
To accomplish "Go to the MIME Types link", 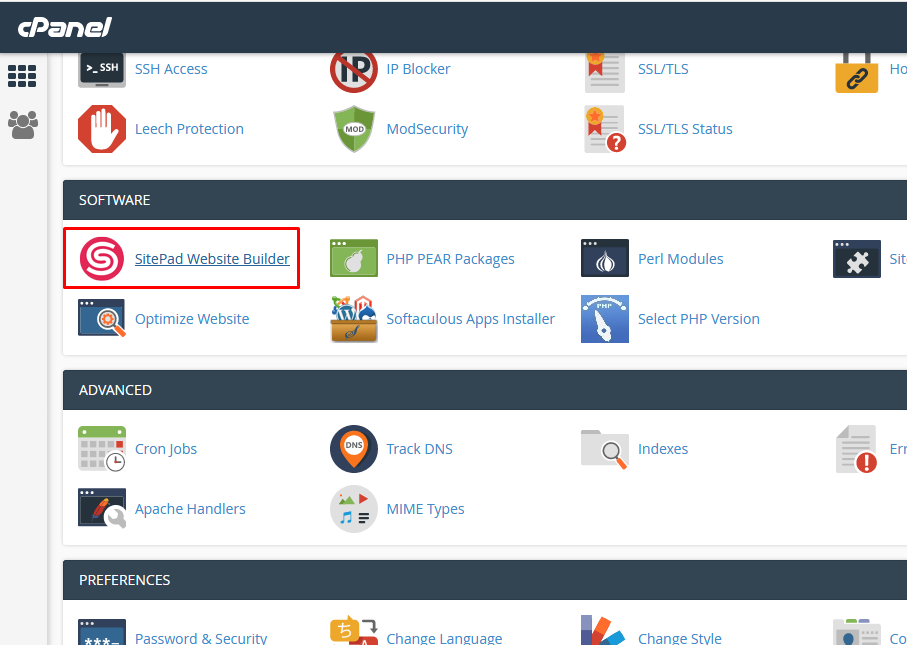I will (425, 508).
